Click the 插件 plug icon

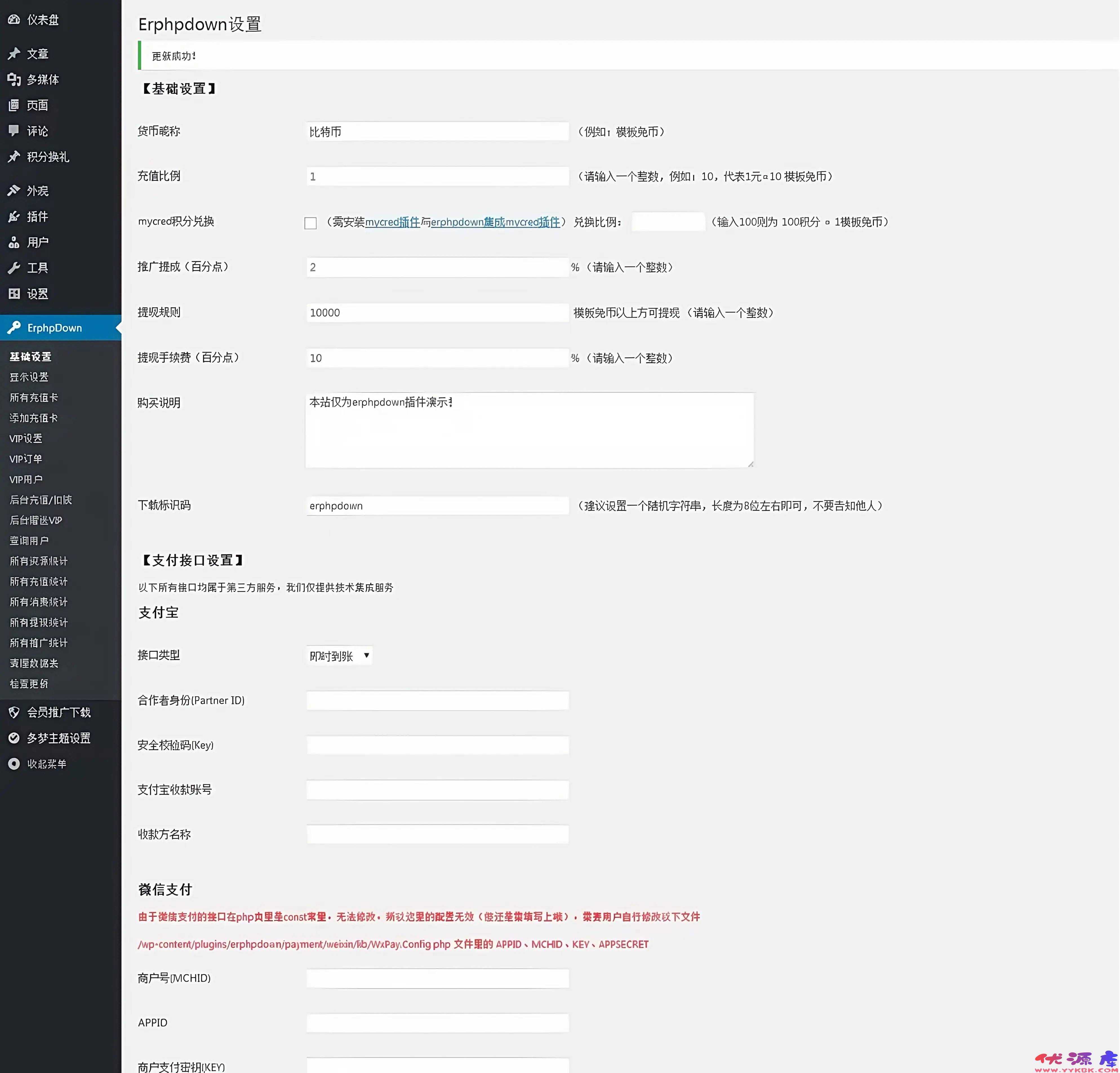[x=14, y=217]
